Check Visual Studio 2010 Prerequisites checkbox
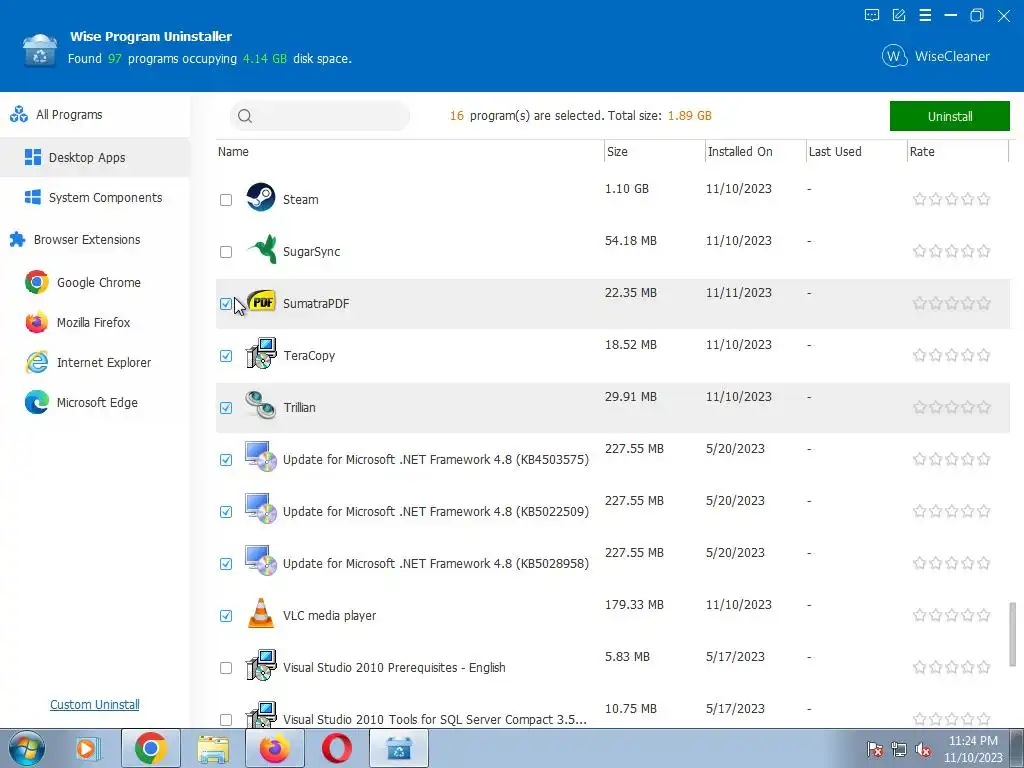 click(x=226, y=668)
